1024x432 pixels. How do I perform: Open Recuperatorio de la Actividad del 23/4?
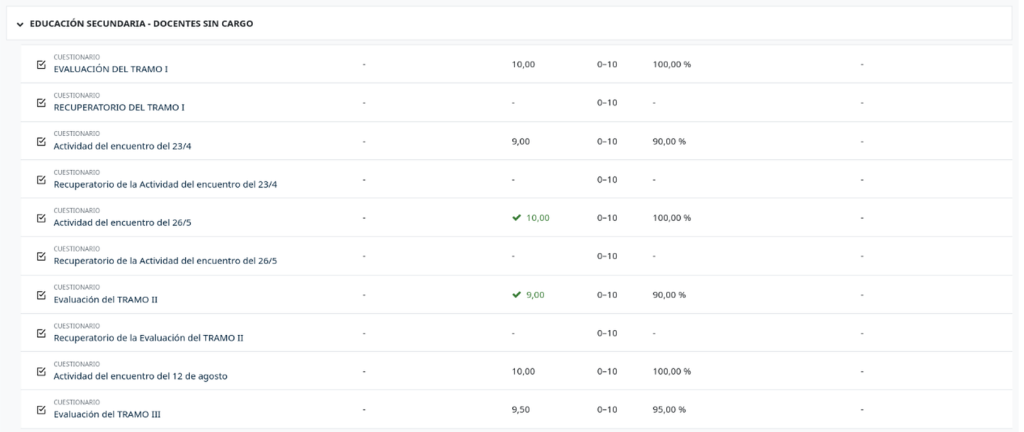[165, 184]
